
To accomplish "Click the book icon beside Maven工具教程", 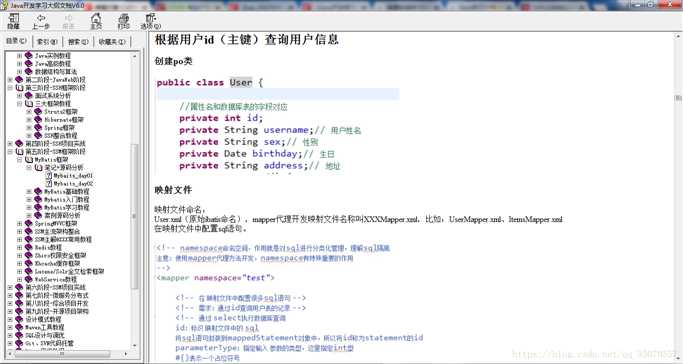I will 19,327.
